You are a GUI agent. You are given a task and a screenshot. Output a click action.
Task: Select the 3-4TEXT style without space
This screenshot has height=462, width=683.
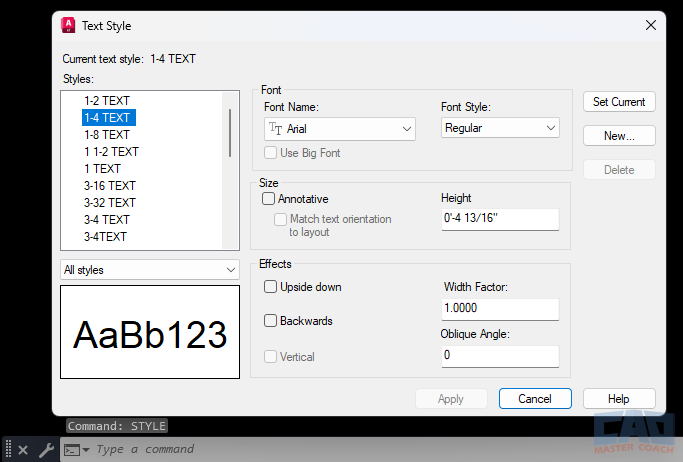coord(105,236)
